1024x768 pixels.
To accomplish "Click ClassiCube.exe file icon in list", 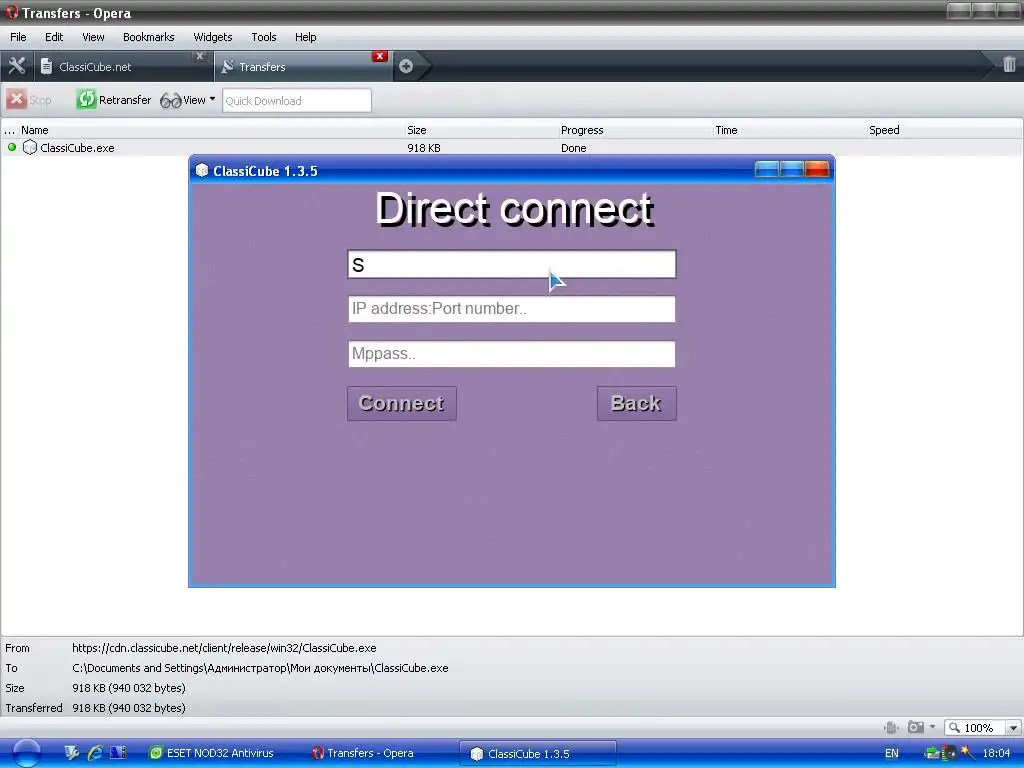I will [29, 148].
